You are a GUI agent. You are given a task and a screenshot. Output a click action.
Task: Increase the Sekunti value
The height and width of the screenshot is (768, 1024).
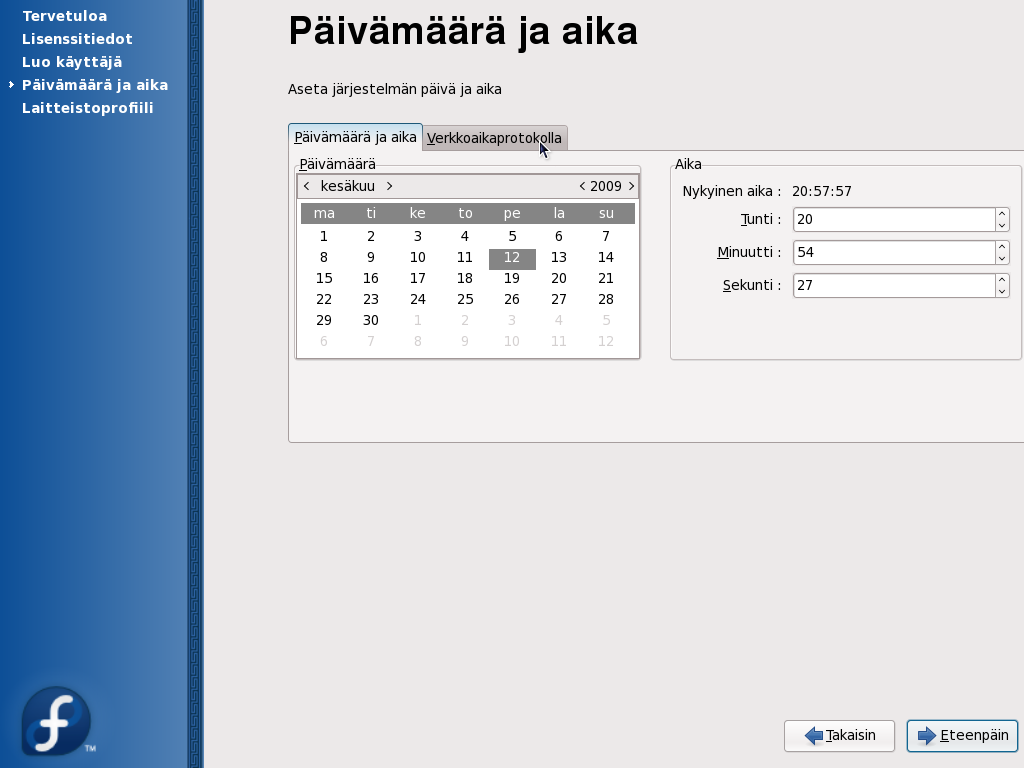tap(1002, 280)
